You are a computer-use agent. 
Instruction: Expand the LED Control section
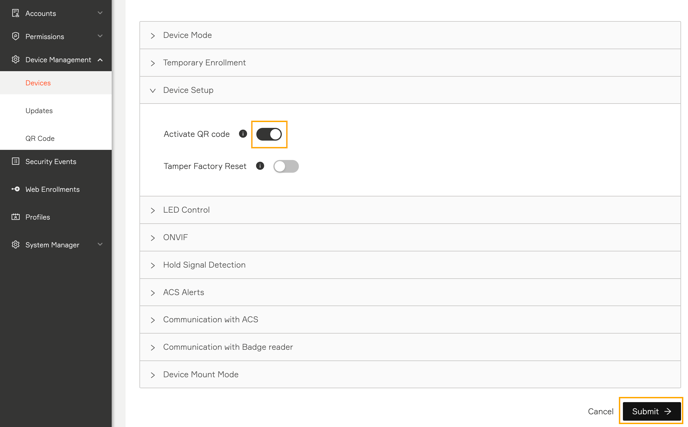[x=410, y=210]
